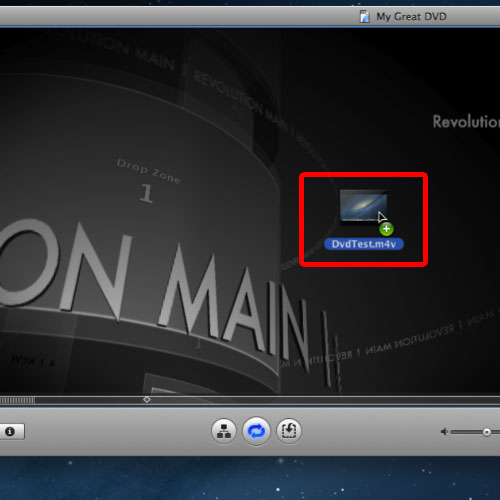Click the Info inspector button
Image resolution: width=500 pixels, height=500 pixels.
pyautogui.click(x=11, y=432)
